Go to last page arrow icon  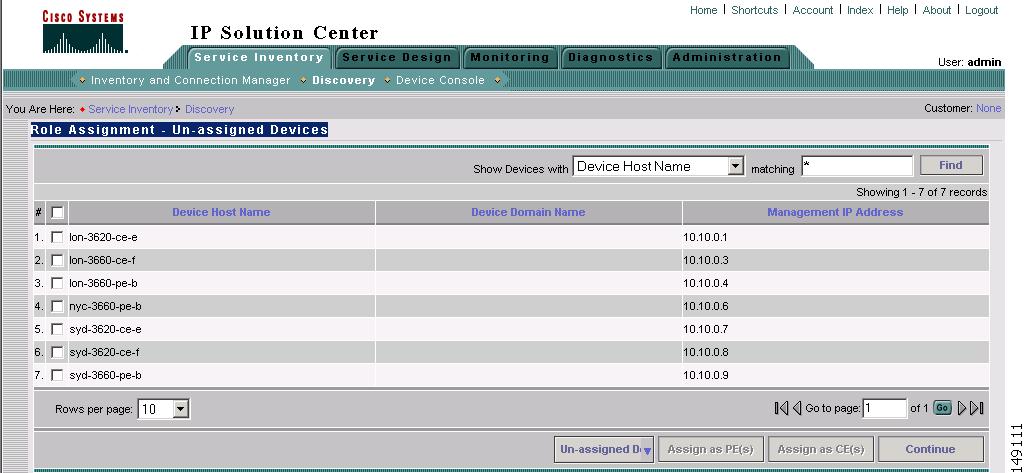pos(976,408)
